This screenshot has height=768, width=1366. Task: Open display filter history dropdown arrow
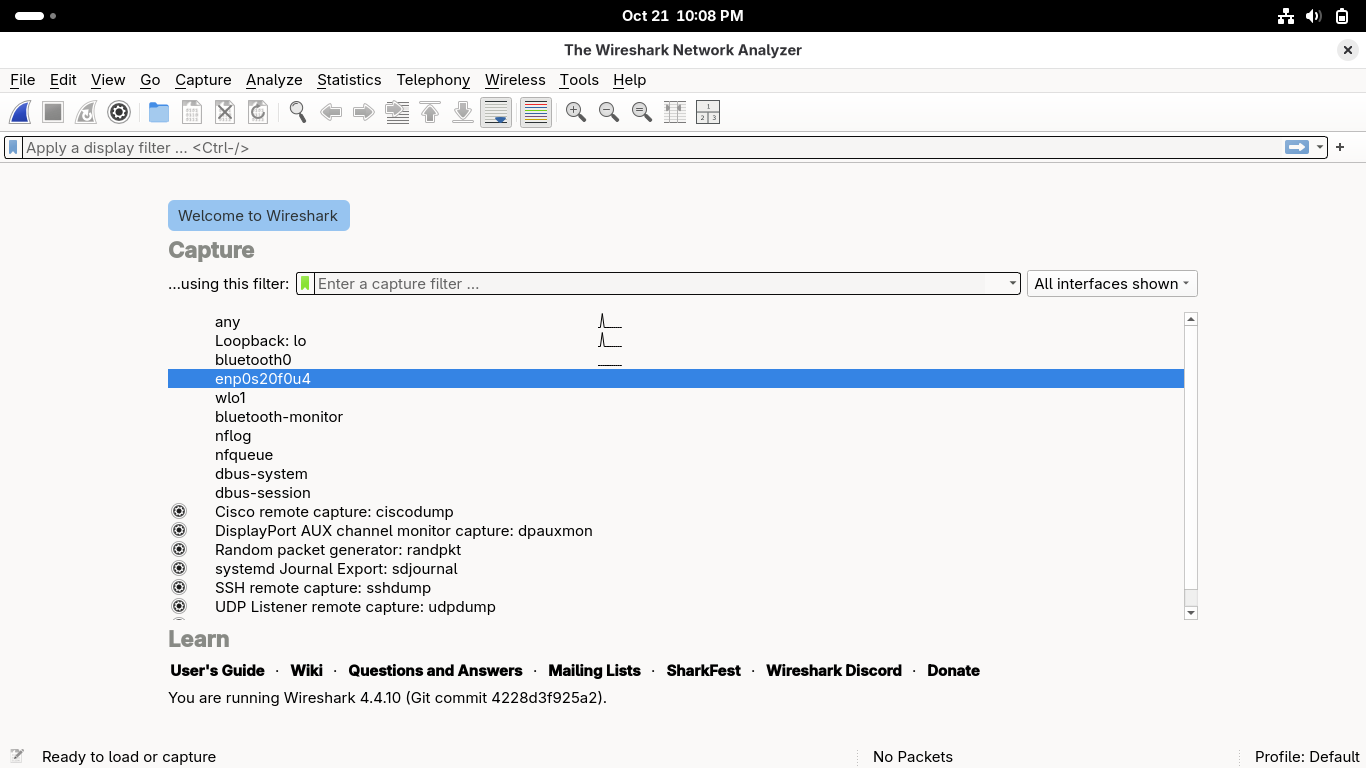[1320, 147]
